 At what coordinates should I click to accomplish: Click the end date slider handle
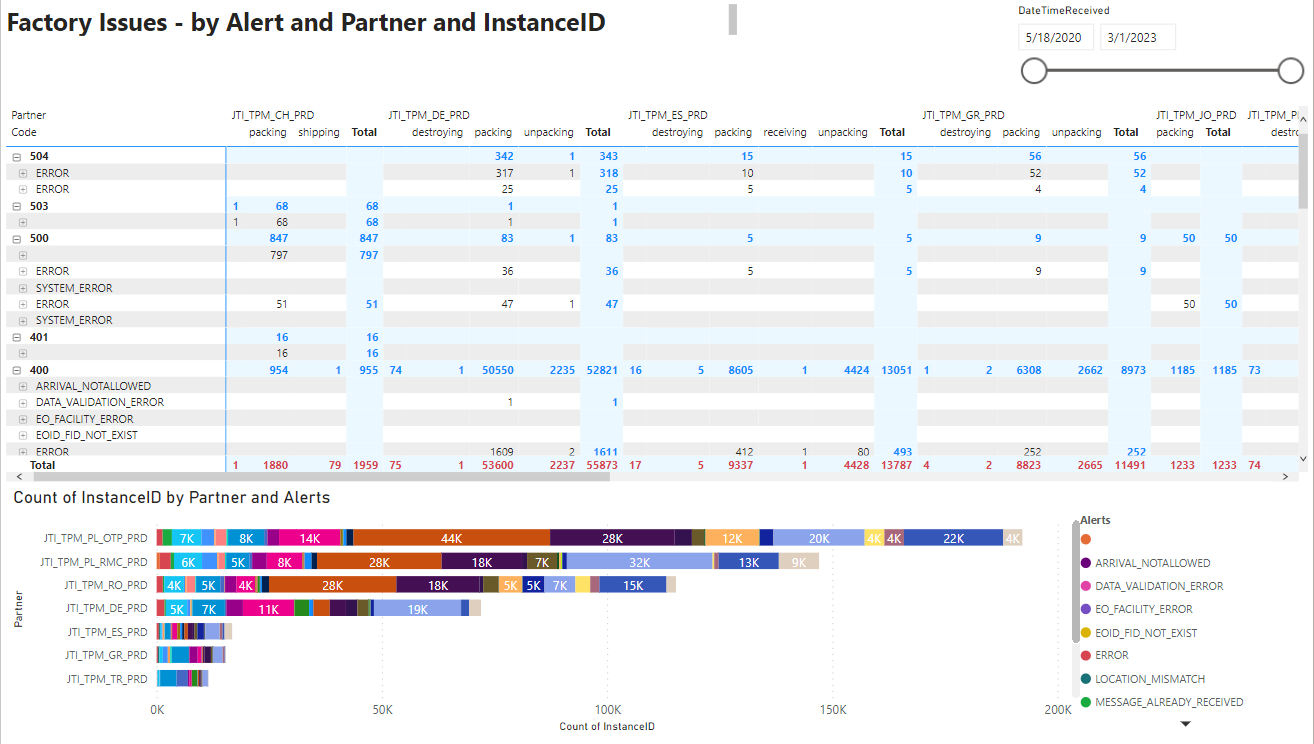(x=1291, y=70)
